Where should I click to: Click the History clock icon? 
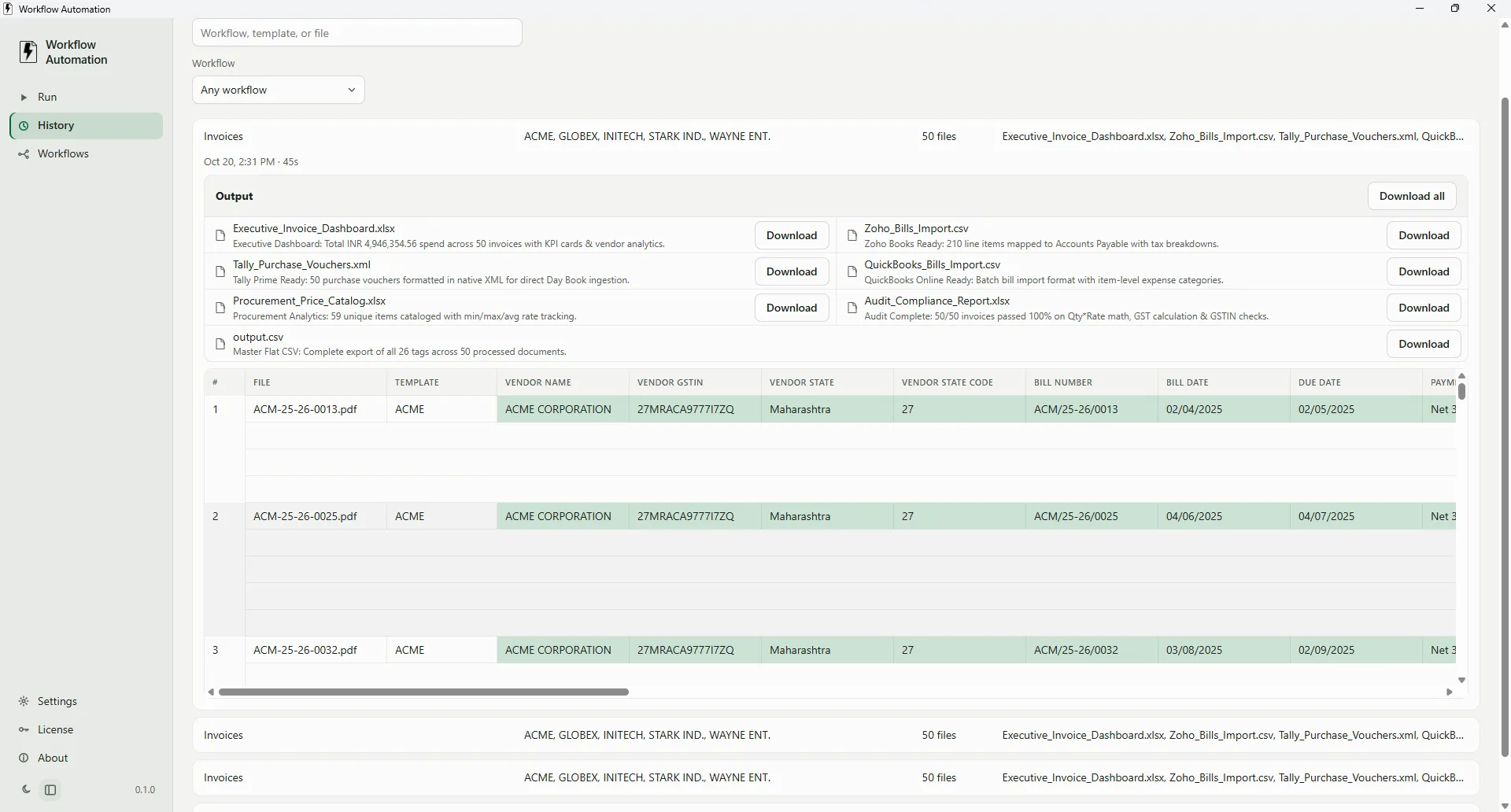pos(24,125)
